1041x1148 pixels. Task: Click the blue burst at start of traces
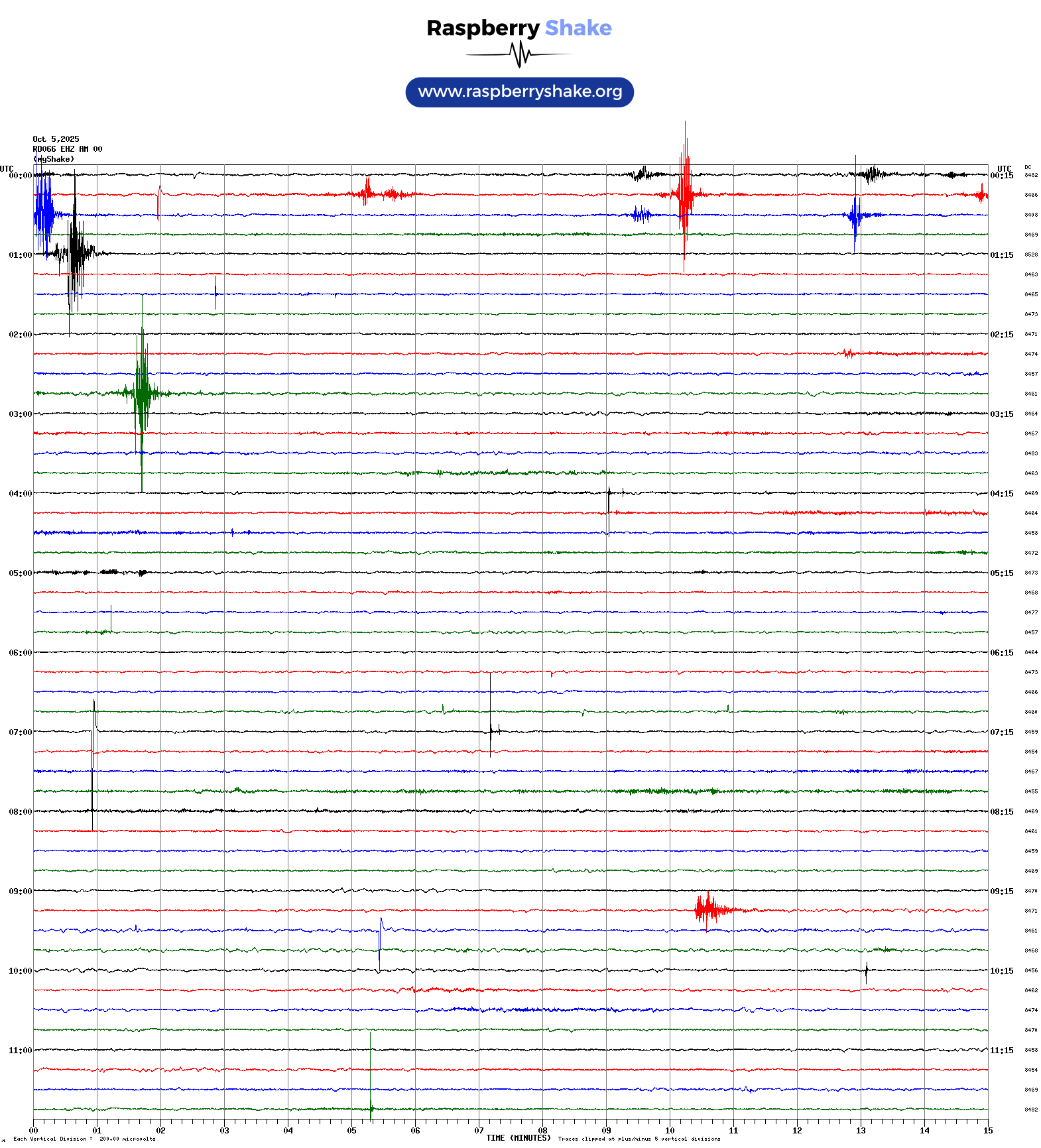[44, 213]
